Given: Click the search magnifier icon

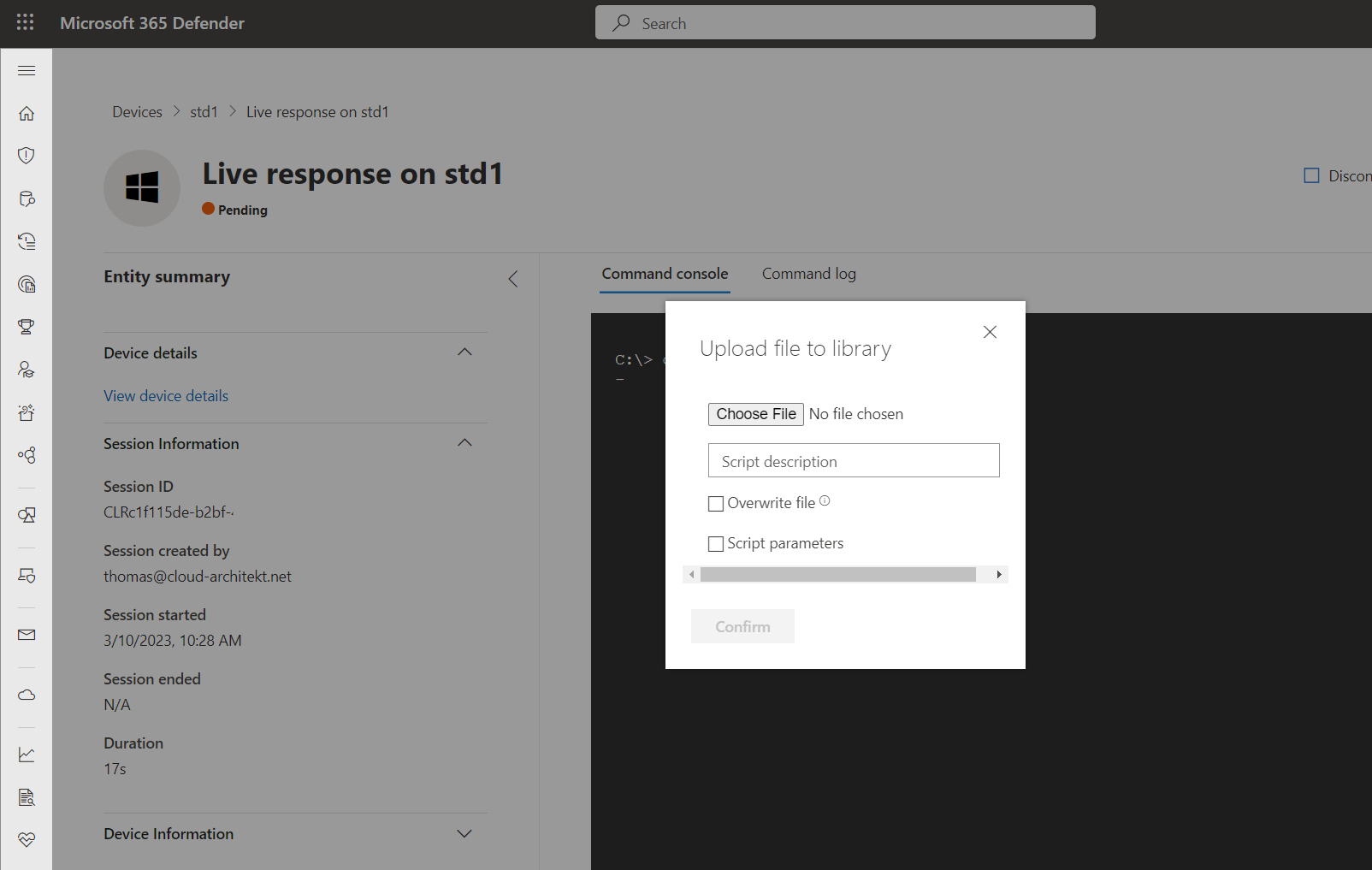Looking at the screenshot, I should click(x=622, y=23).
